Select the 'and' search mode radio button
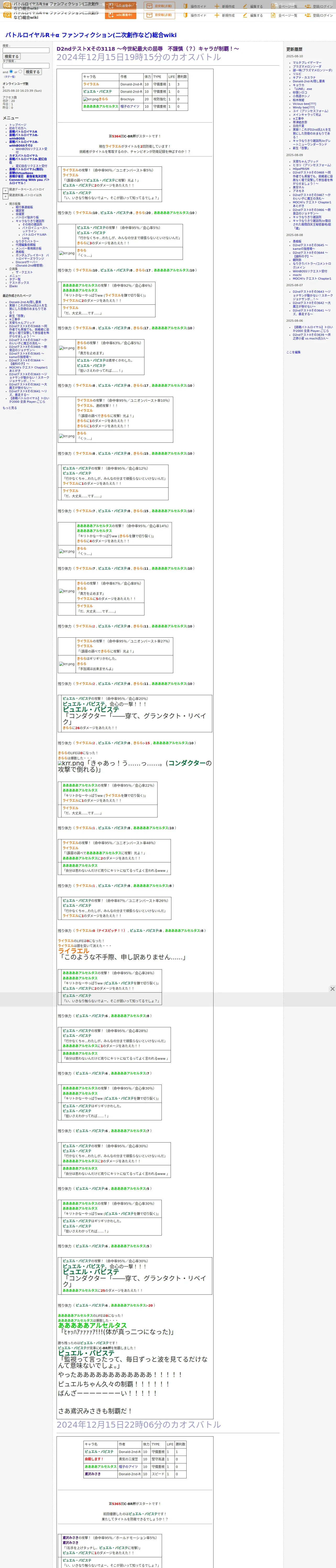Screen dimensions: 336x1568 coord(11,71)
